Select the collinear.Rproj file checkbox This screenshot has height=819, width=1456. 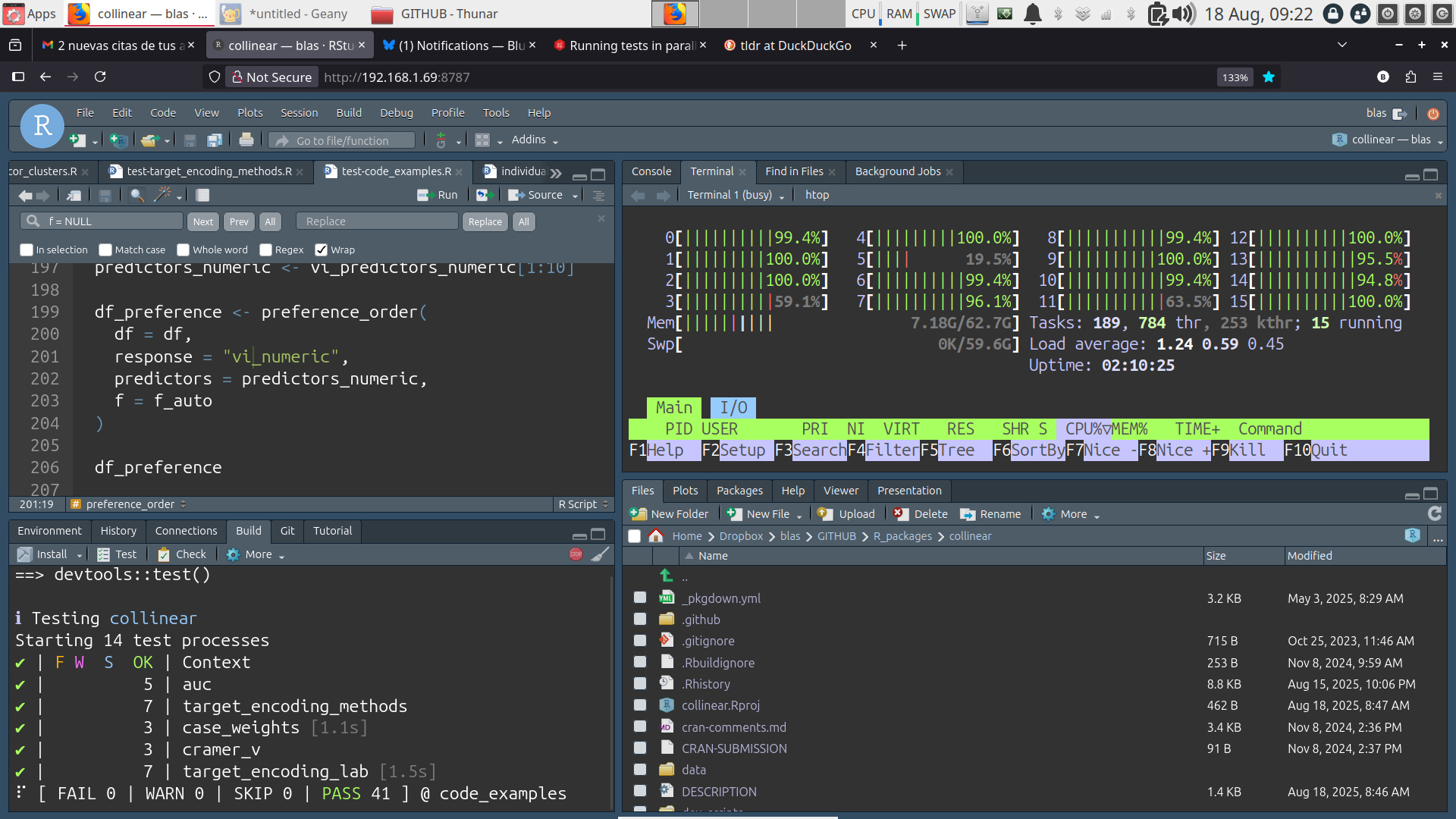pyautogui.click(x=640, y=705)
